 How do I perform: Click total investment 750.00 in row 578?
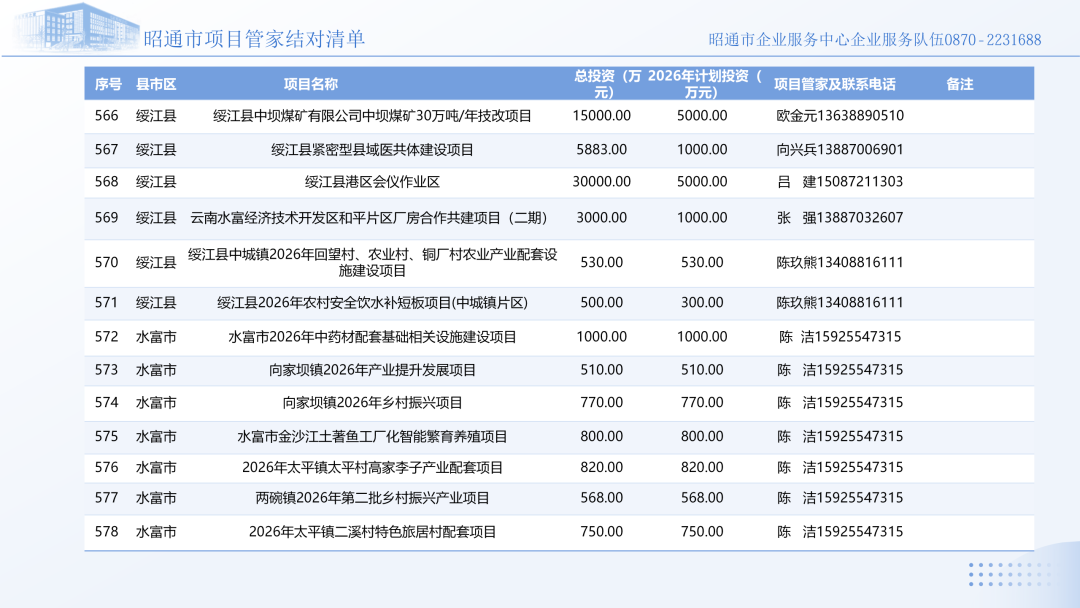click(601, 532)
